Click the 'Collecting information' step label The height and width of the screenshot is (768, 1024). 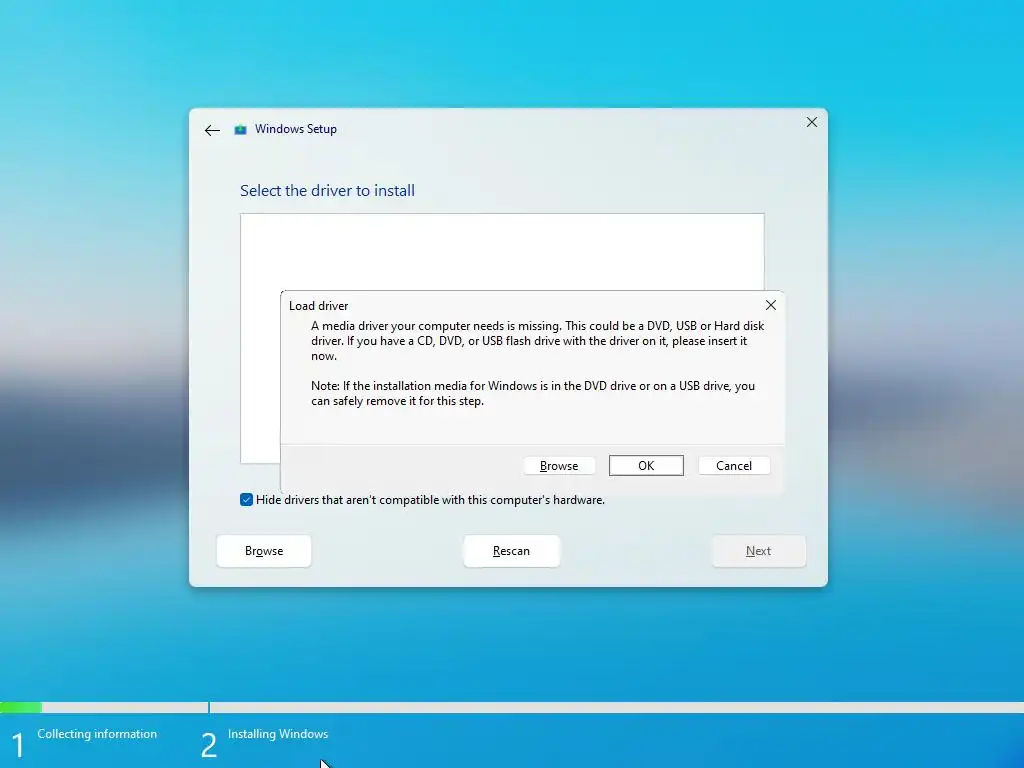pos(97,734)
